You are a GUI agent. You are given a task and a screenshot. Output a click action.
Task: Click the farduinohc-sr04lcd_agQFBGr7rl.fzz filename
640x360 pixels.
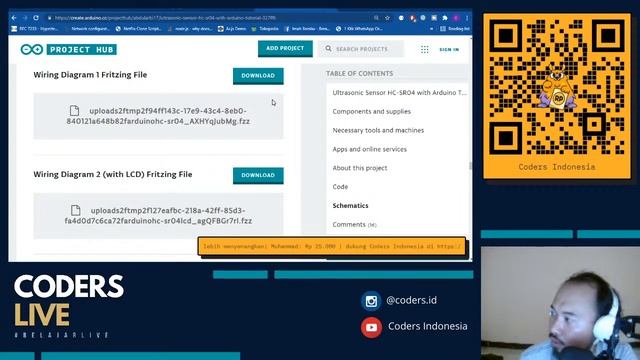coord(158,216)
